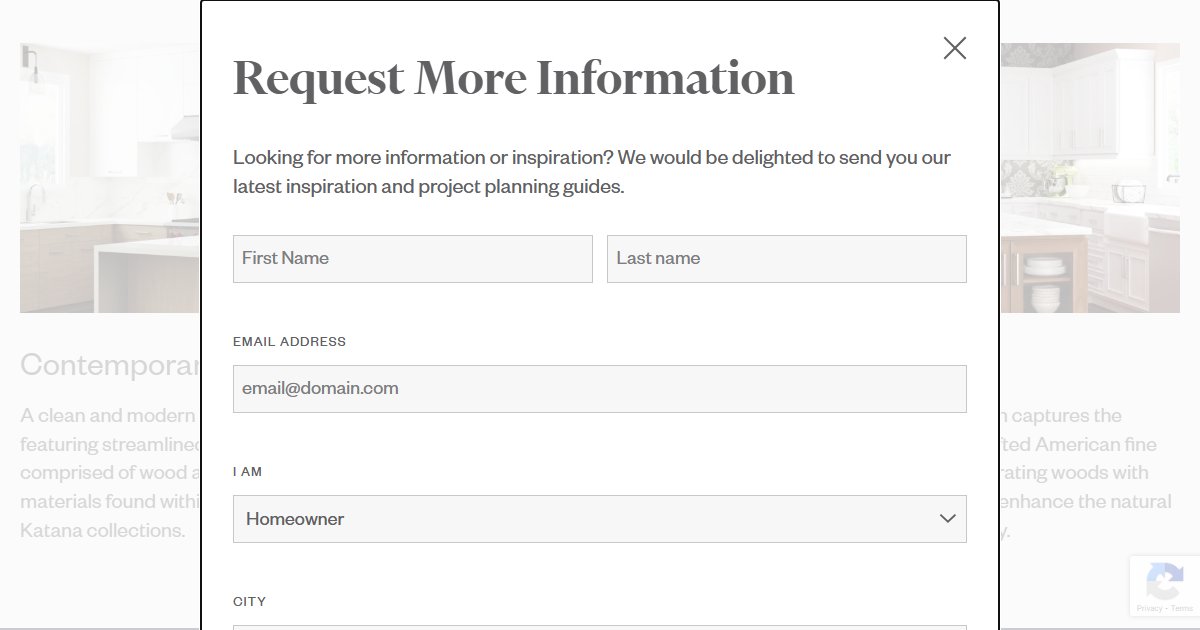Select the right kitchen photo thumbnail
This screenshot has width=1200, height=630.
pyautogui.click(x=1089, y=178)
